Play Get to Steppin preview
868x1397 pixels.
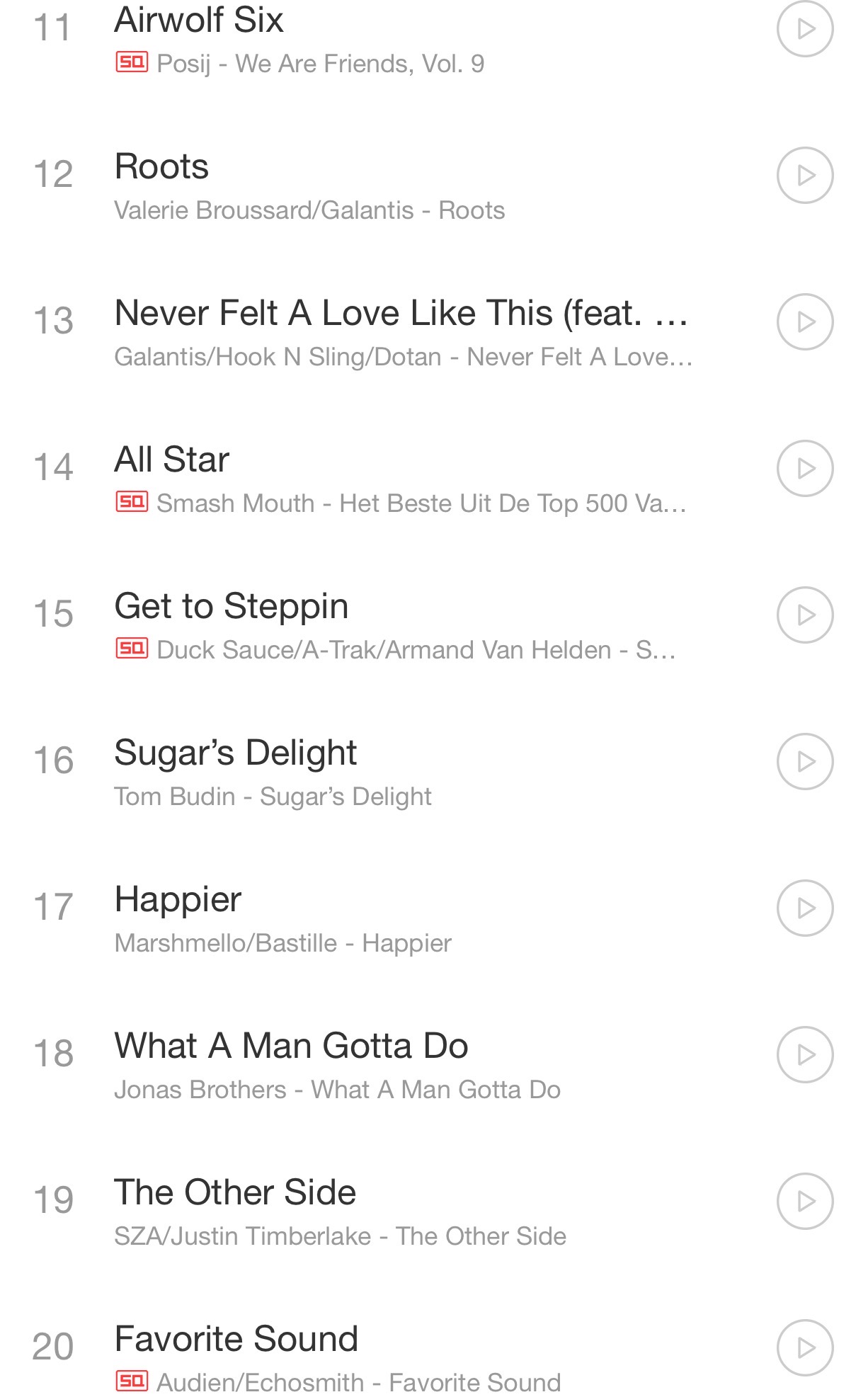coord(805,615)
